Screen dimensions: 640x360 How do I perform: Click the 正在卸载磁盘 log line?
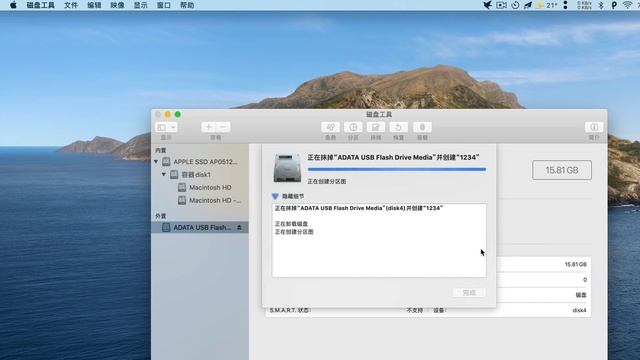pos(291,224)
